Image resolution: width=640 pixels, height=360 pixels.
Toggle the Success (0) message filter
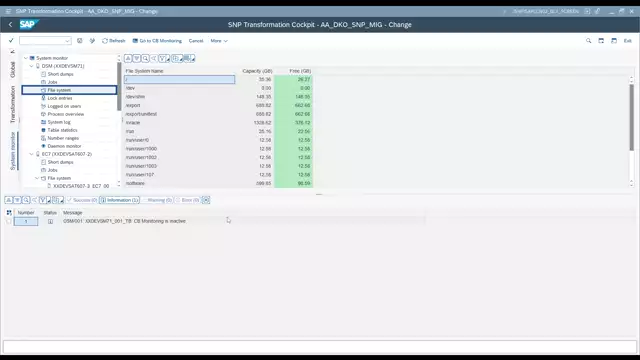click(x=82, y=200)
